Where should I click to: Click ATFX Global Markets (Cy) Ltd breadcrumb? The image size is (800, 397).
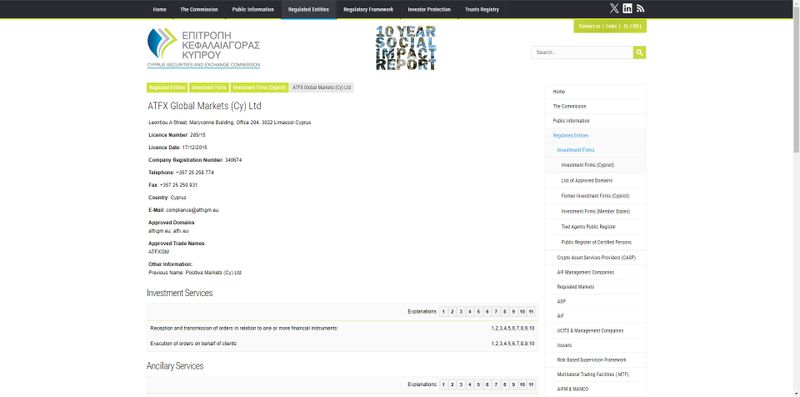click(322, 88)
